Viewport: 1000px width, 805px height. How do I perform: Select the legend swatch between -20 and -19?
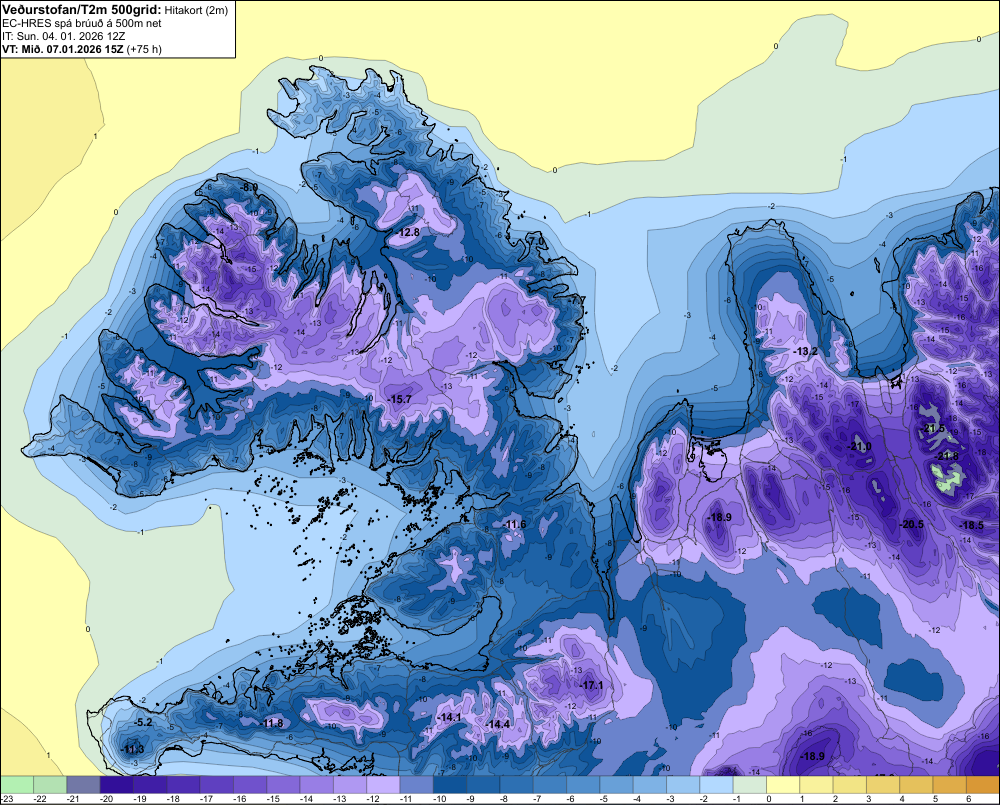(x=117, y=785)
